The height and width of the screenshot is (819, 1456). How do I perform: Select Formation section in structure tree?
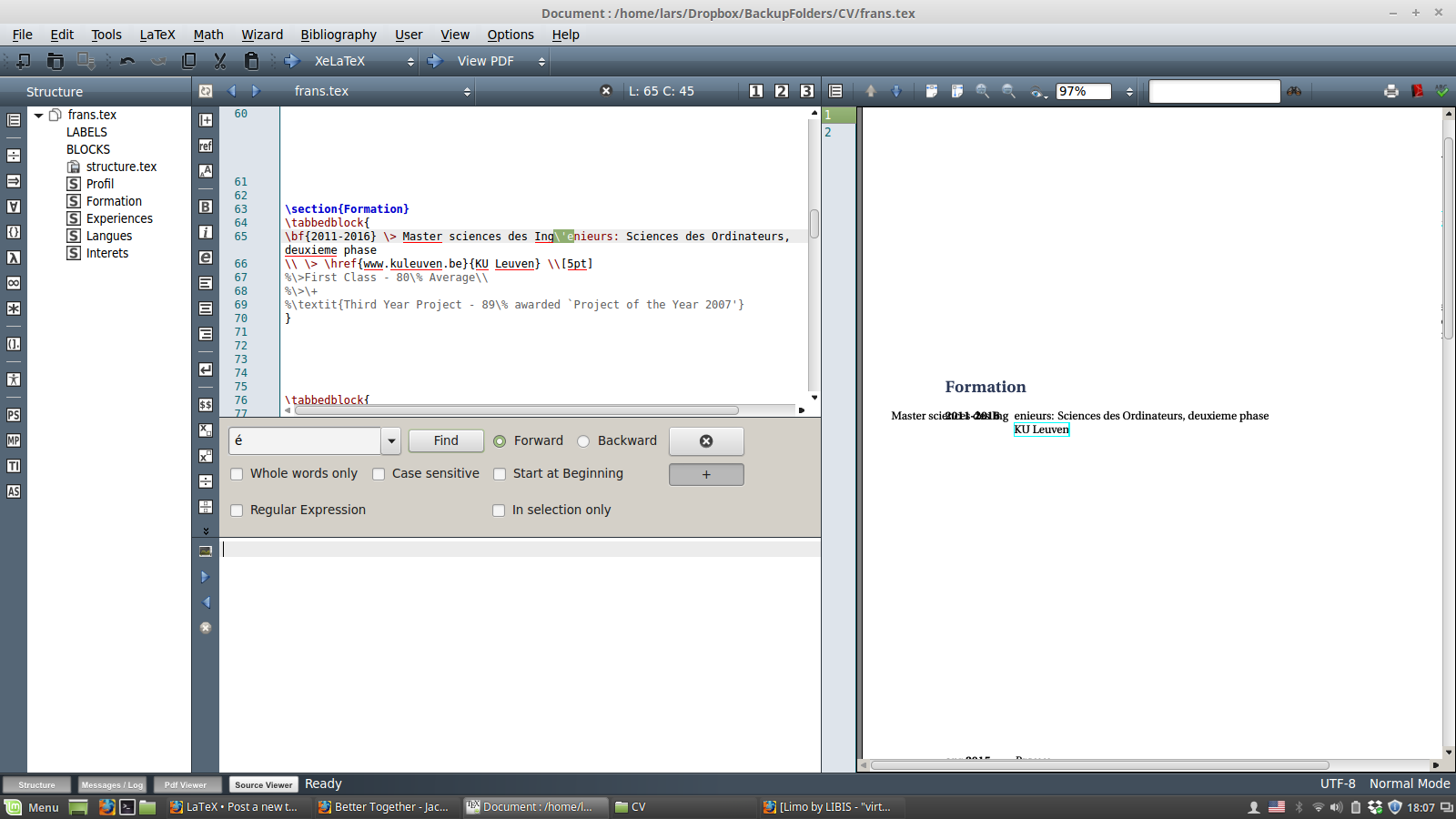[114, 201]
